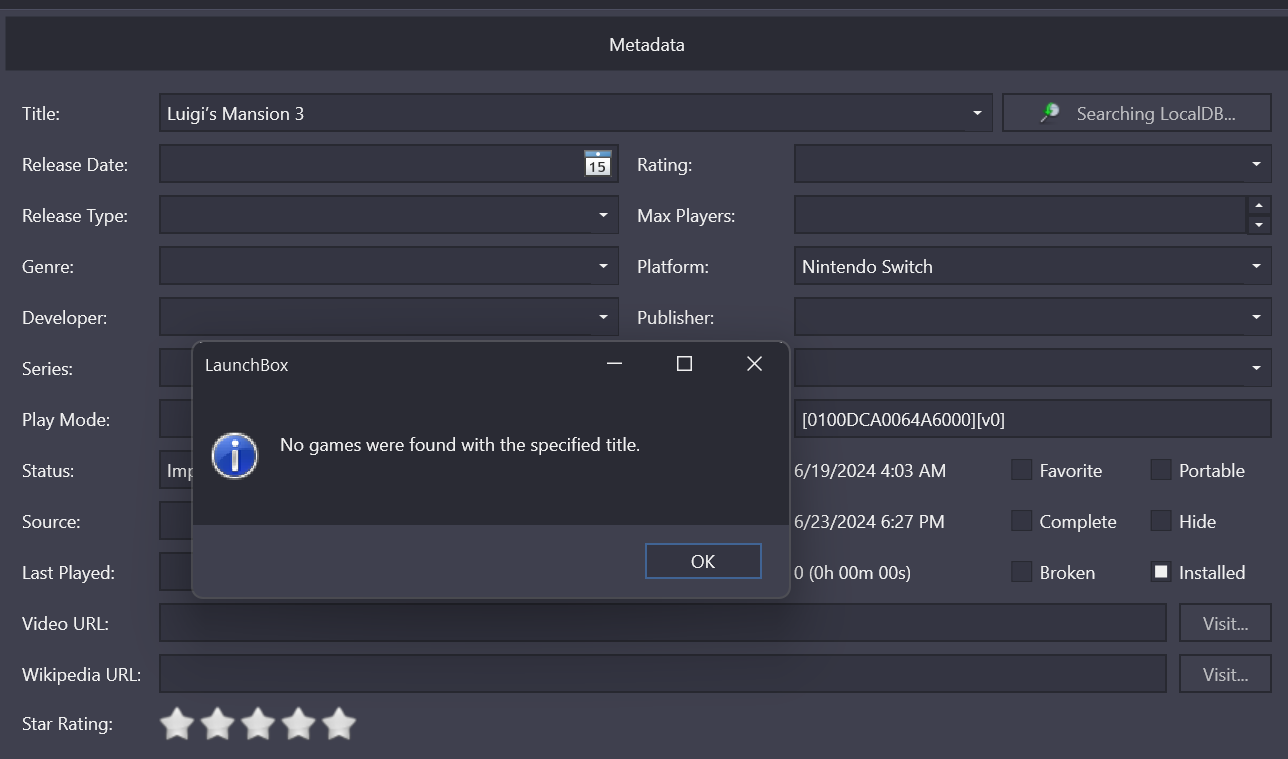Give five stars using the last star
This screenshot has width=1288, height=759.
[339, 724]
